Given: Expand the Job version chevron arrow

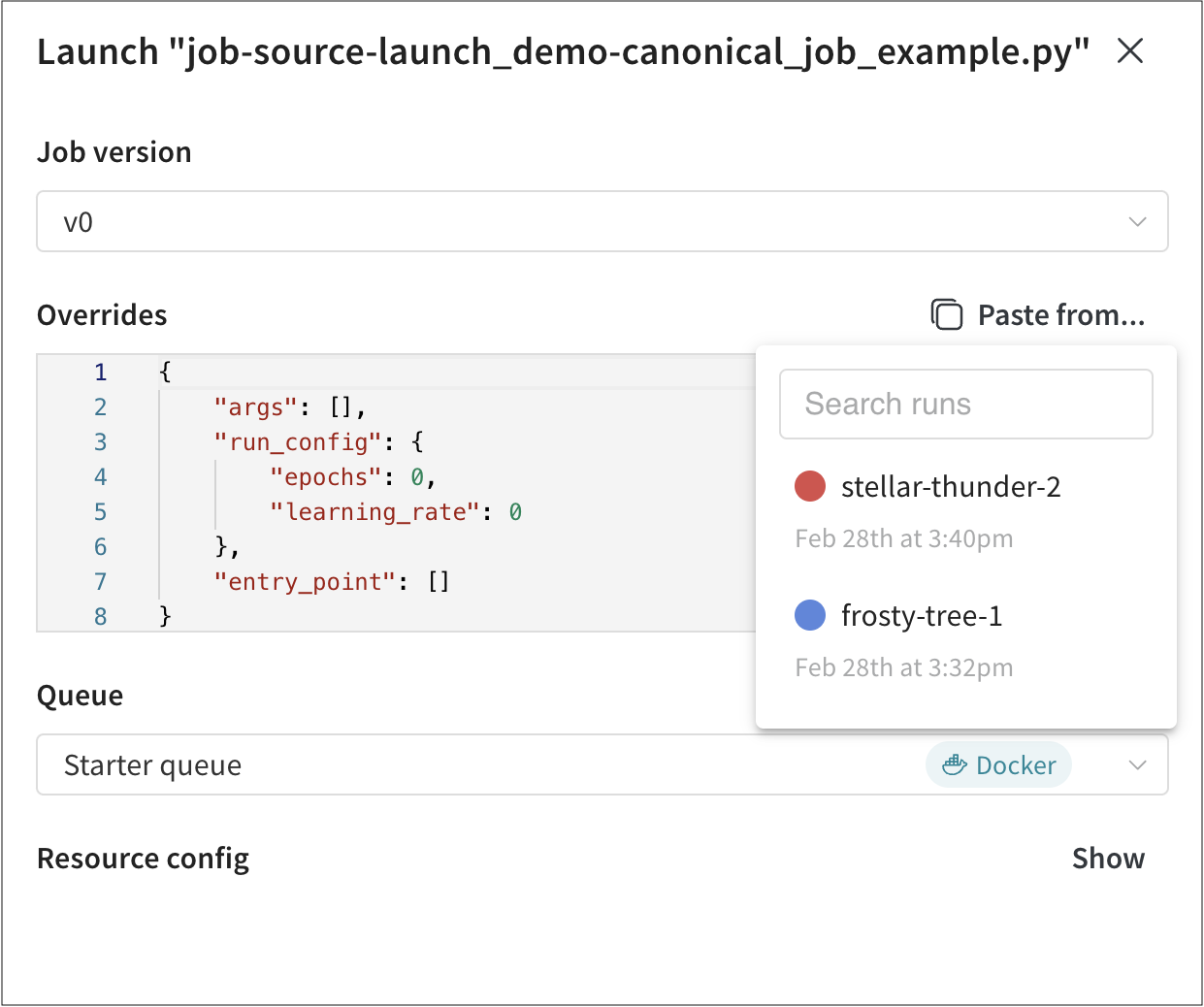Looking at the screenshot, I should 1137,222.
